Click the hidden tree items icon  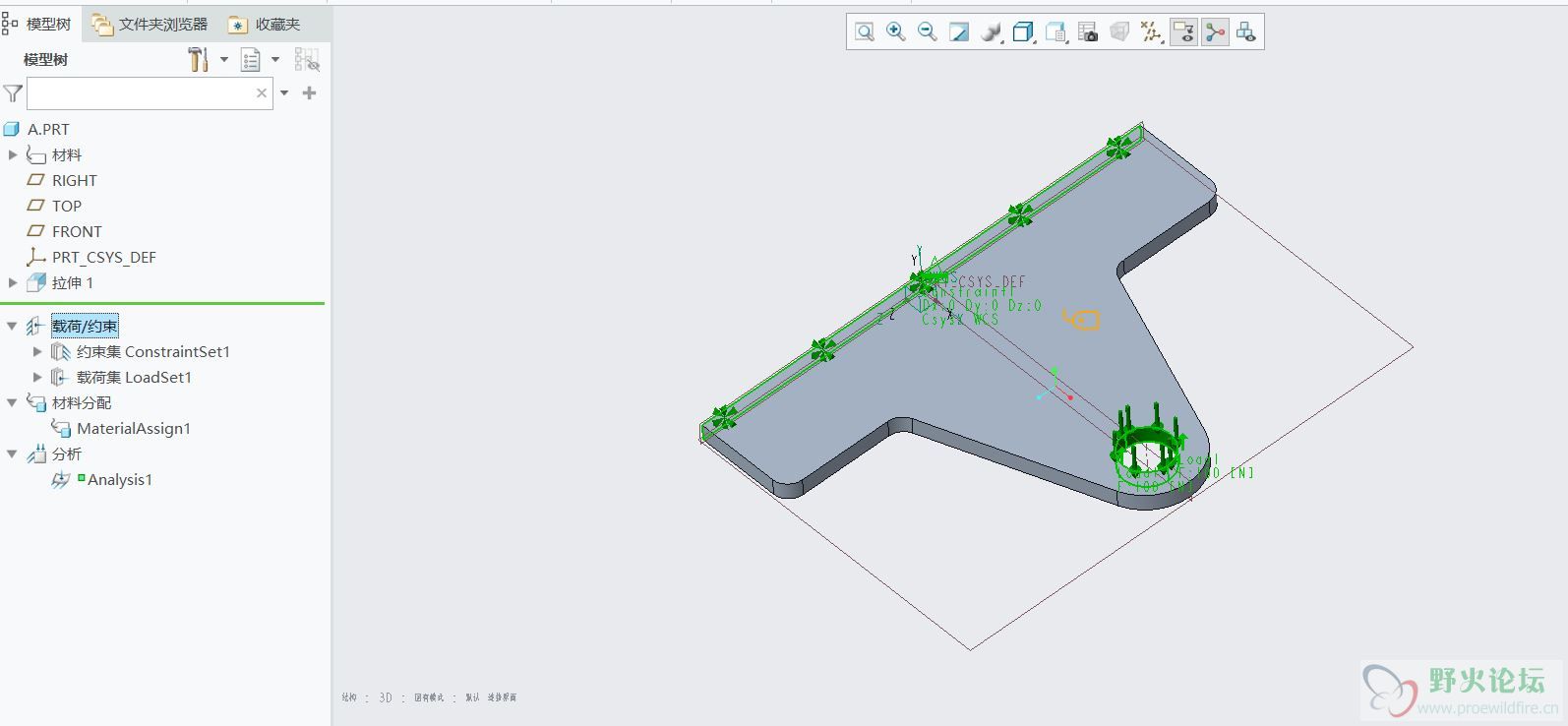307,60
